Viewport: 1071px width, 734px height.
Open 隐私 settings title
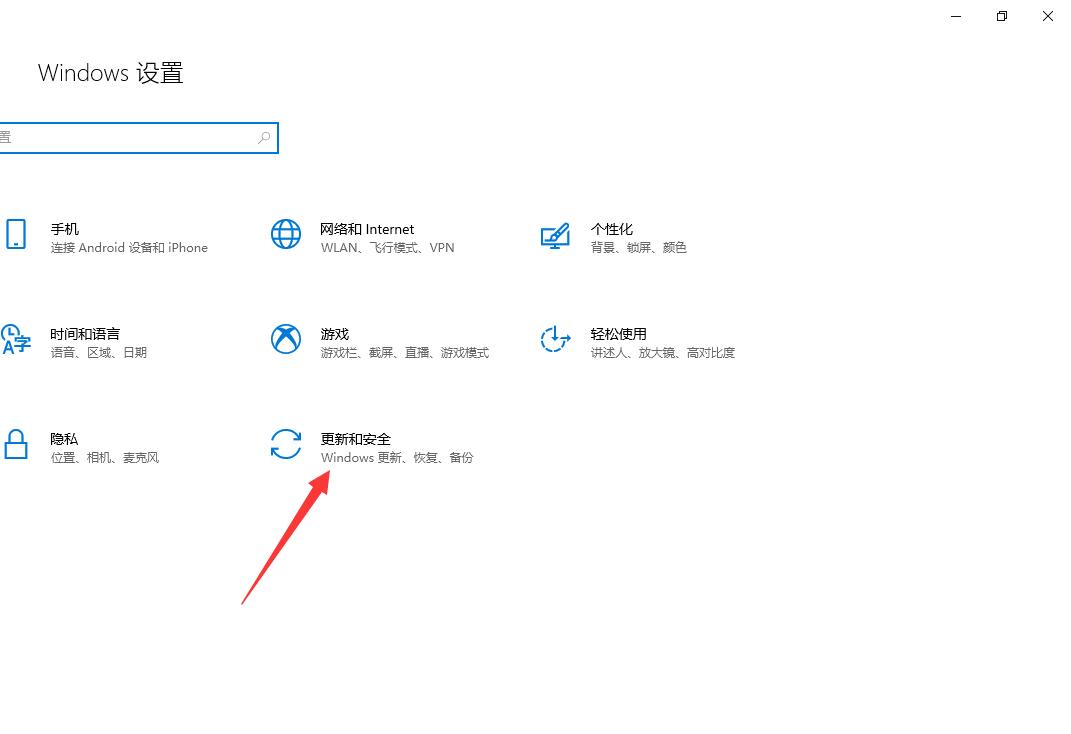tap(64, 439)
